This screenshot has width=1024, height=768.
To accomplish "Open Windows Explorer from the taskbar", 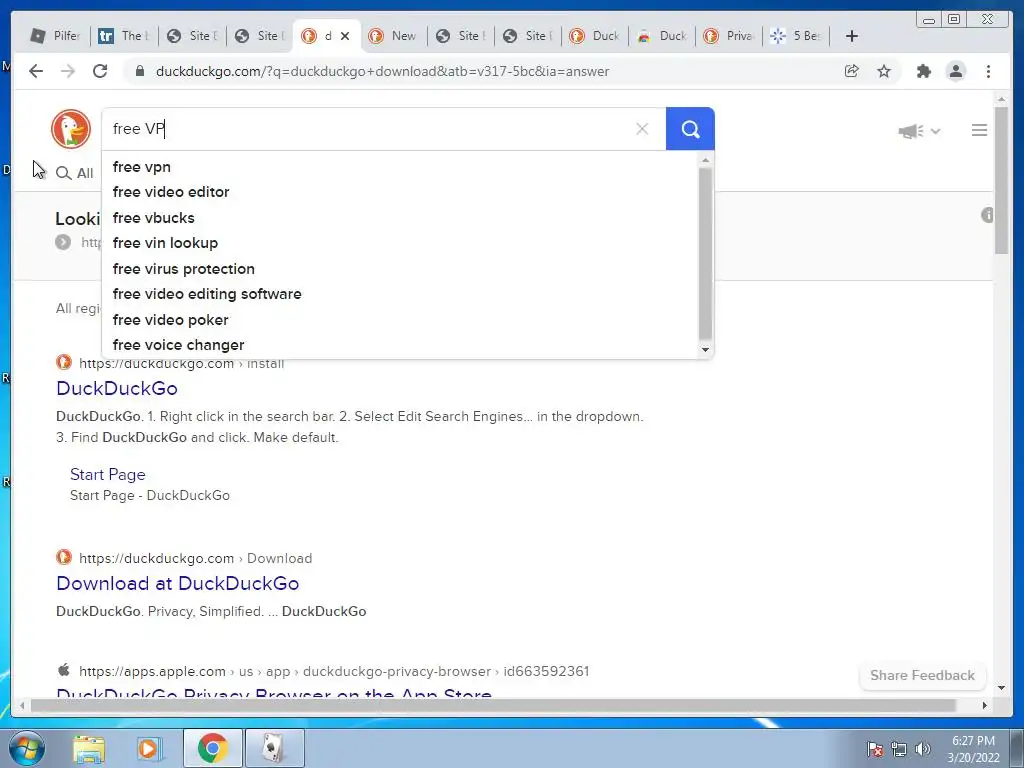I will [x=89, y=748].
